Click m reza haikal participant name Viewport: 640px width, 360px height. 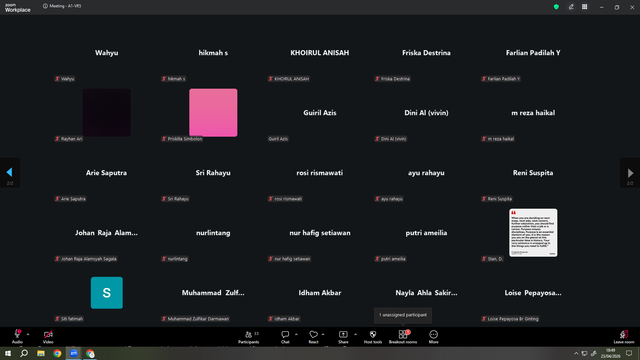(533, 113)
